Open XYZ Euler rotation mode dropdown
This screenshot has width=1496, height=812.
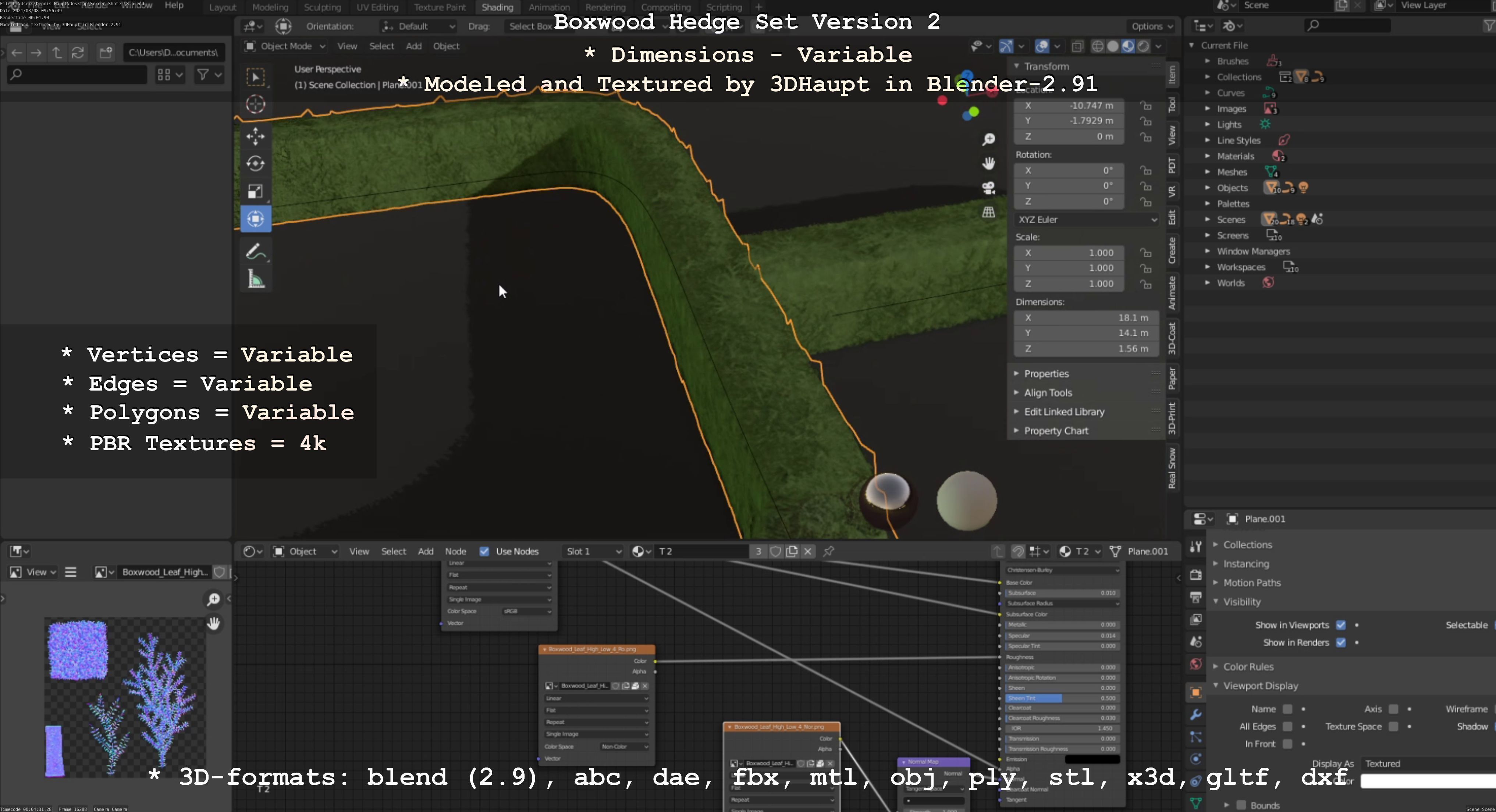tap(1087, 220)
